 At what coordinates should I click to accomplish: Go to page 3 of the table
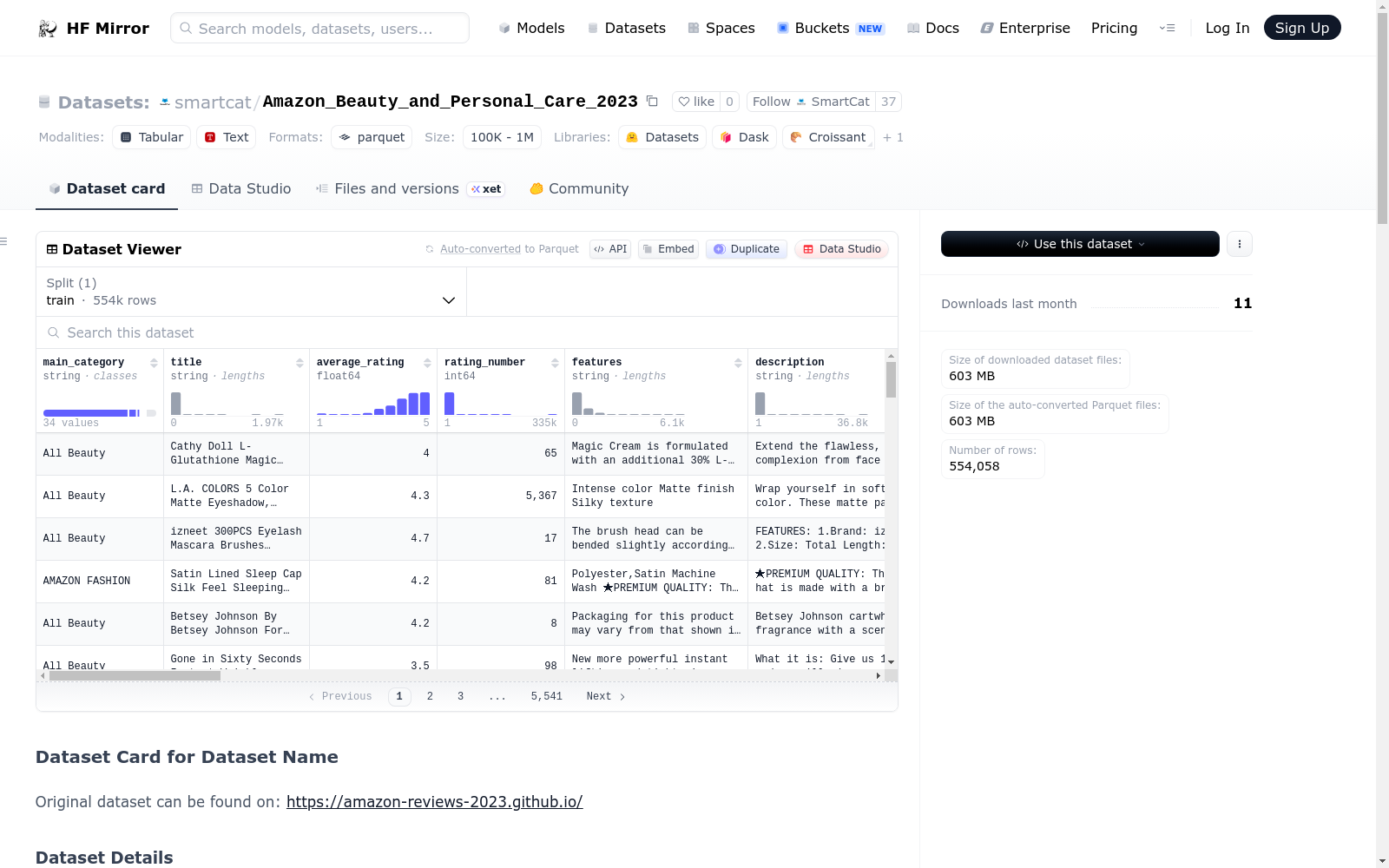[x=460, y=696]
